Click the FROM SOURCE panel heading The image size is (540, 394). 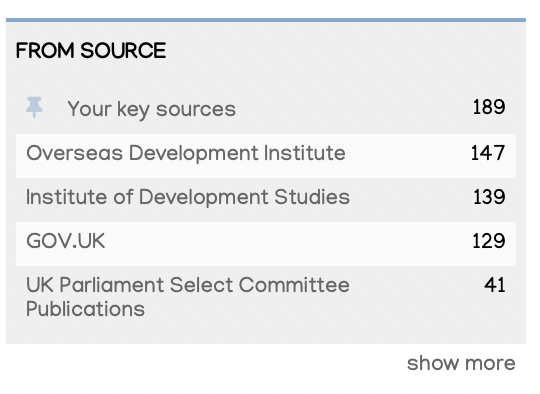click(91, 51)
